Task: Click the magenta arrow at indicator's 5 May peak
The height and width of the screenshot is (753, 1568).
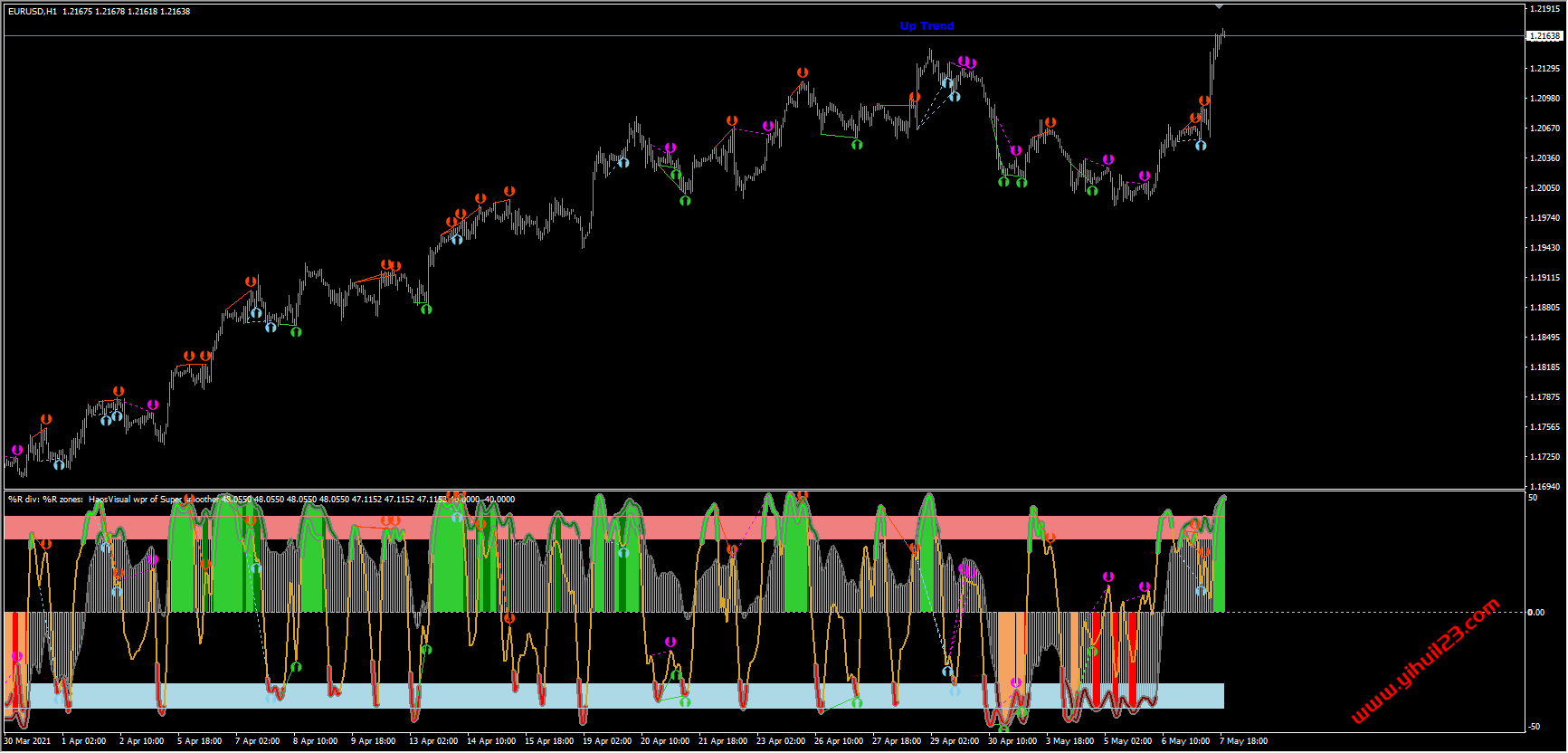Action: click(x=1108, y=577)
